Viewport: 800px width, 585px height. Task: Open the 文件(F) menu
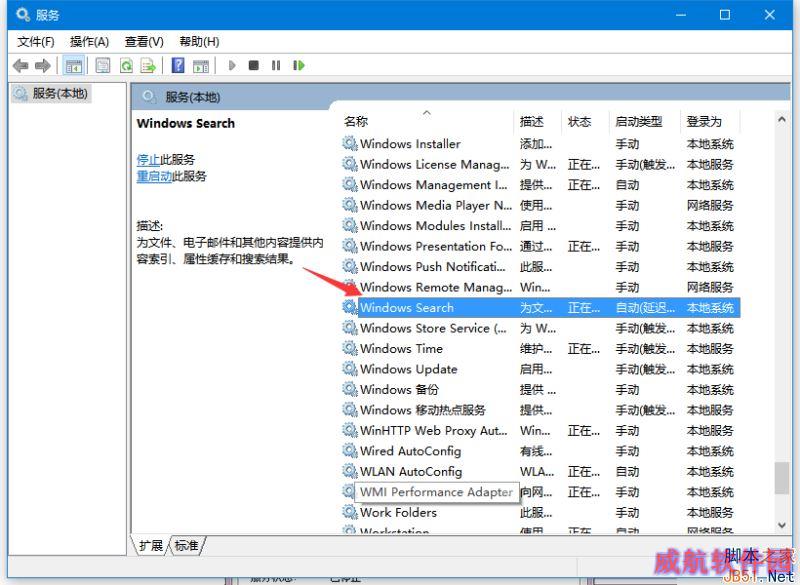click(x=36, y=42)
